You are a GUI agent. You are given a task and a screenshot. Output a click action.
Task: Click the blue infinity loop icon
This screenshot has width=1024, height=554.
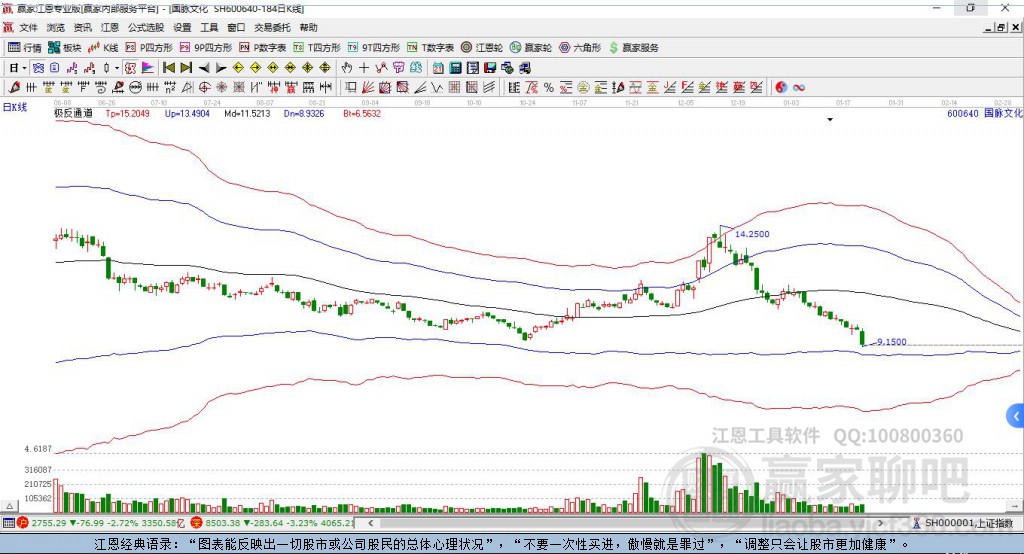tap(799, 87)
